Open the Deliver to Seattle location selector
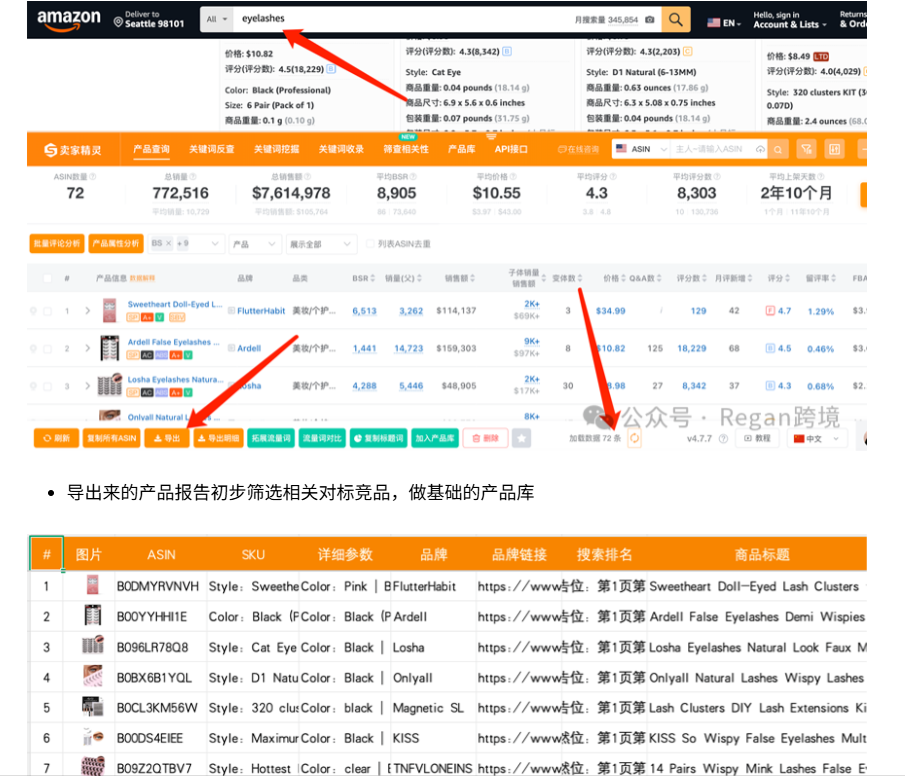The width and height of the screenshot is (905, 781). pos(149,20)
